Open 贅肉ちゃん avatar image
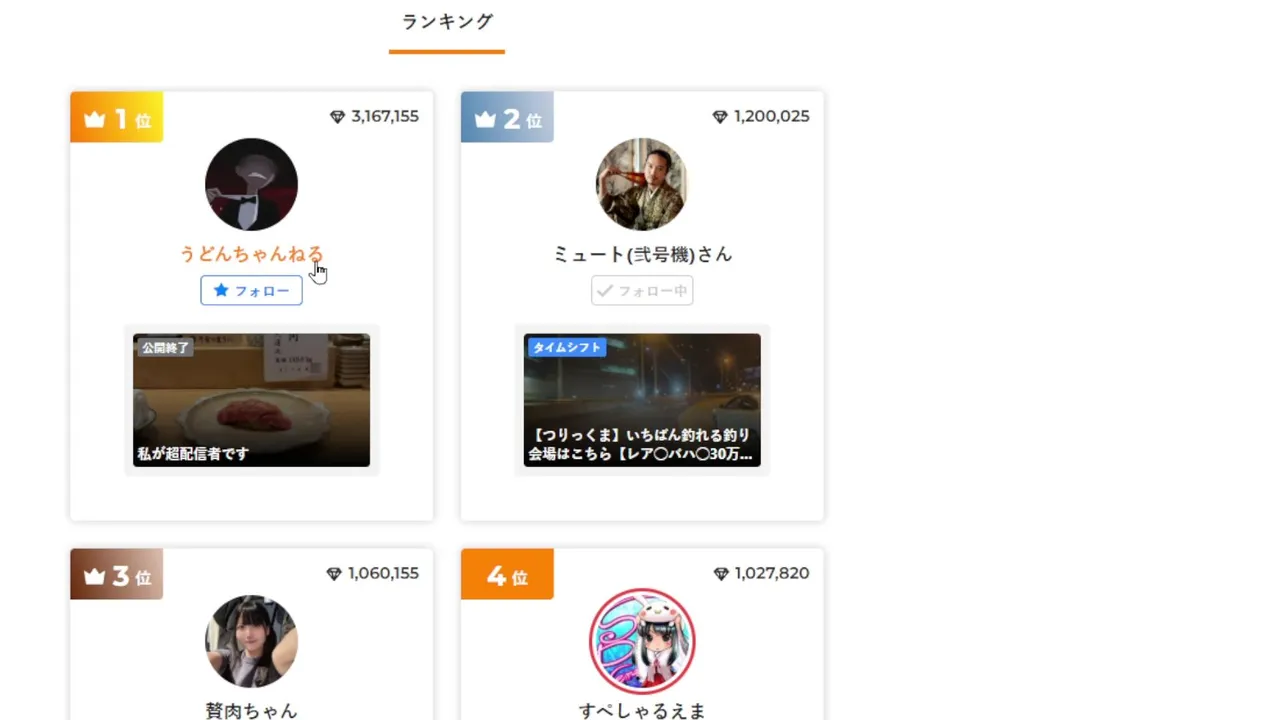This screenshot has width=1280, height=720. coord(251,641)
